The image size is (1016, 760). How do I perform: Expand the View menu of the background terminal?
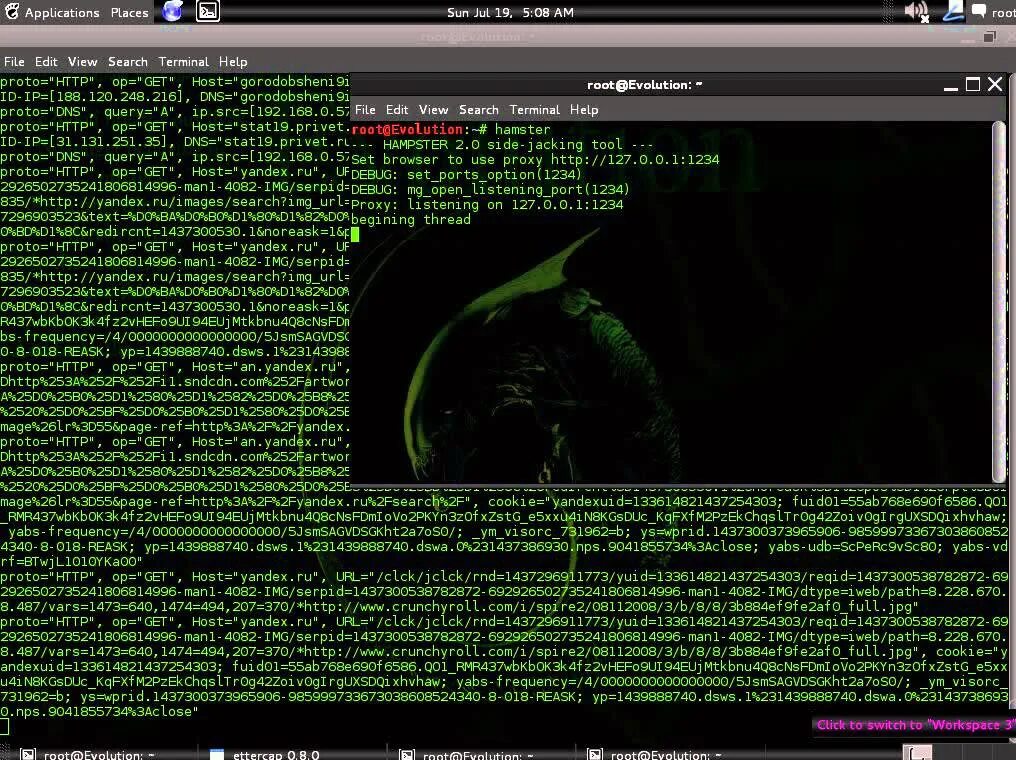[x=82, y=61]
